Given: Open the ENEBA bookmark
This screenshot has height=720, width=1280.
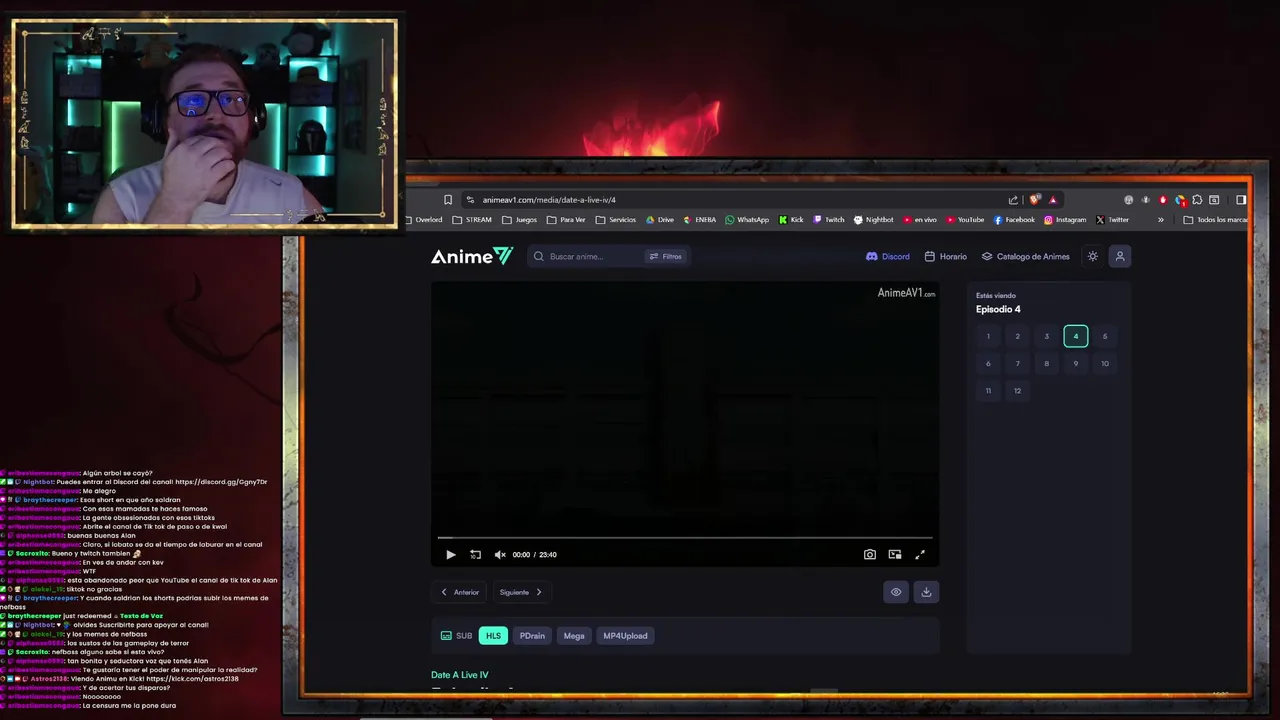Looking at the screenshot, I should coord(700,220).
